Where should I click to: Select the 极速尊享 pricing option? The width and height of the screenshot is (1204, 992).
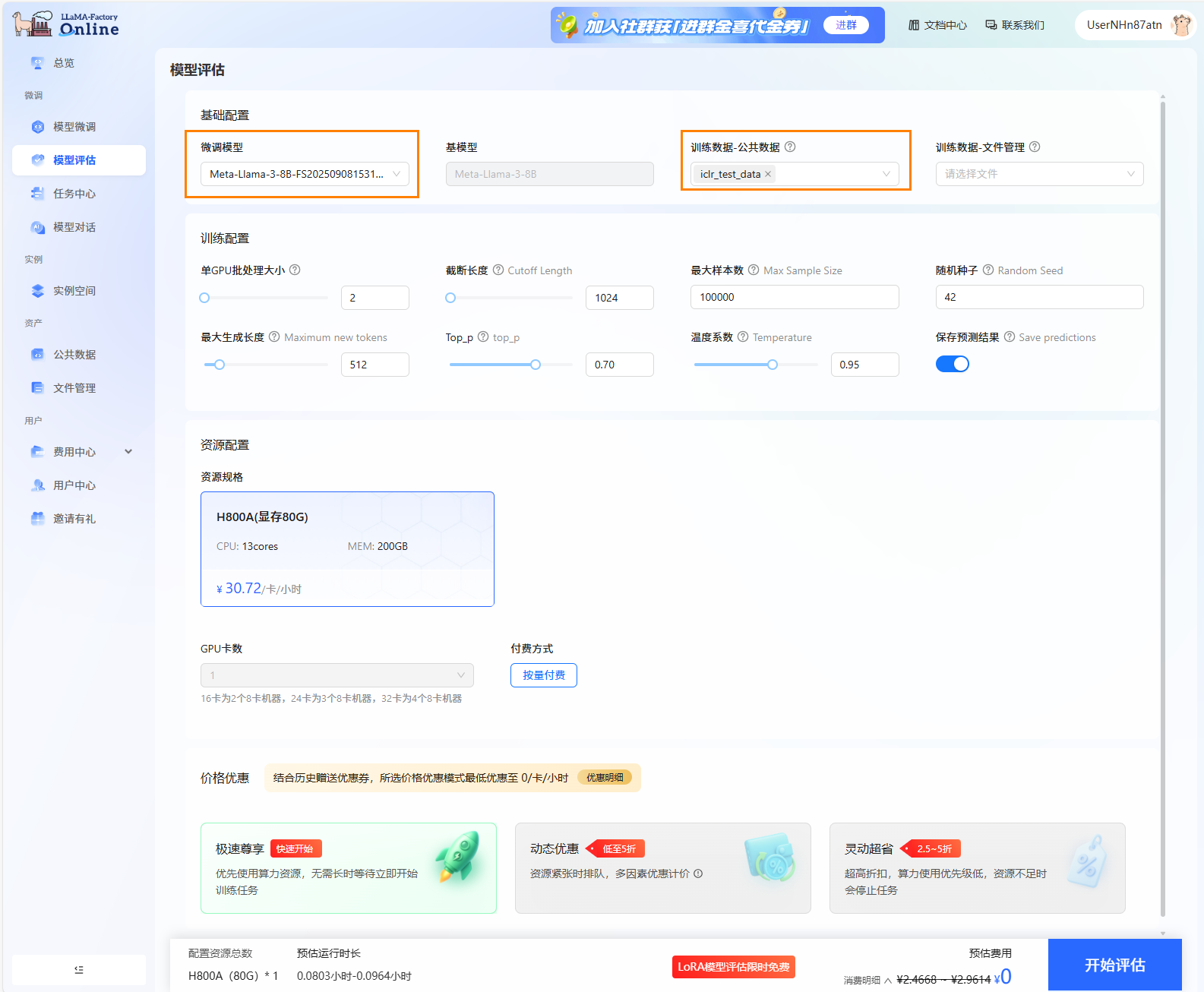pos(348,867)
